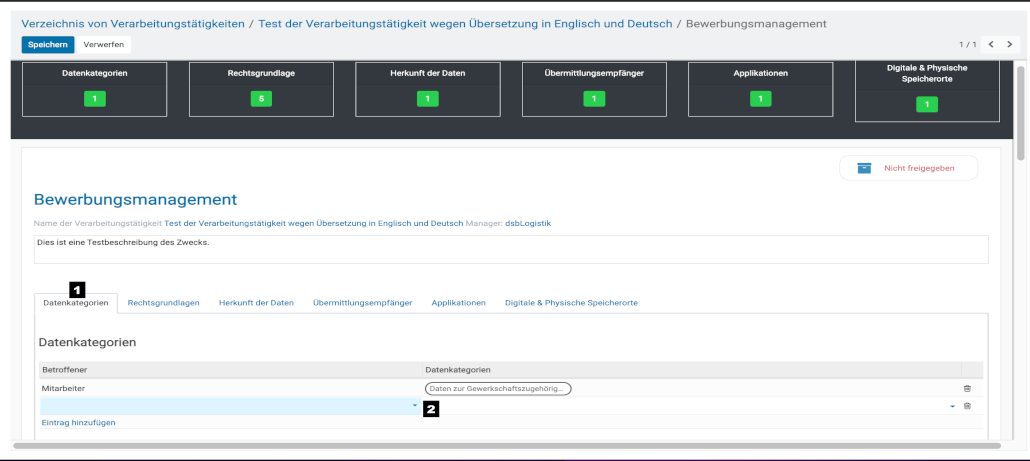1030x461 pixels.
Task: Click the purpose description text field
Action: pos(510,249)
